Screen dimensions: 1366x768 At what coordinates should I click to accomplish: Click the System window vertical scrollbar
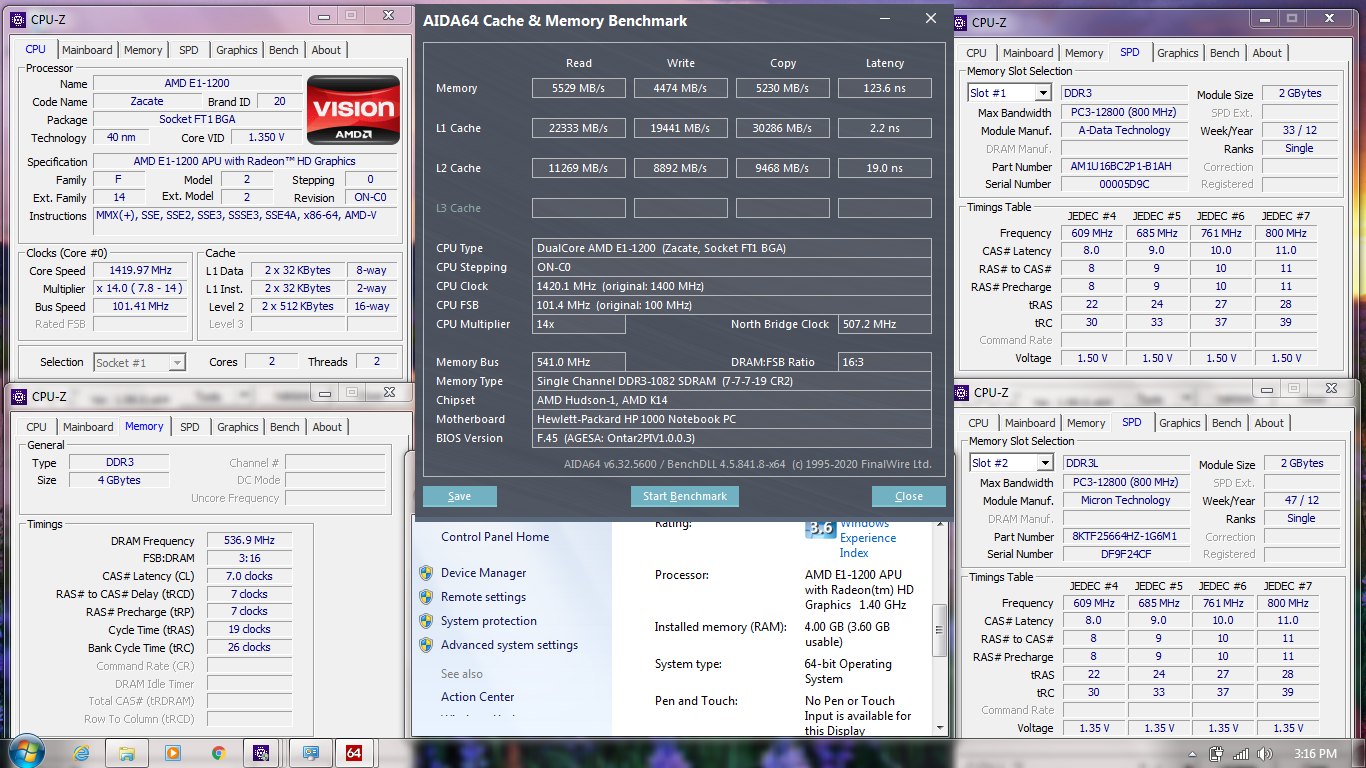coord(939,628)
